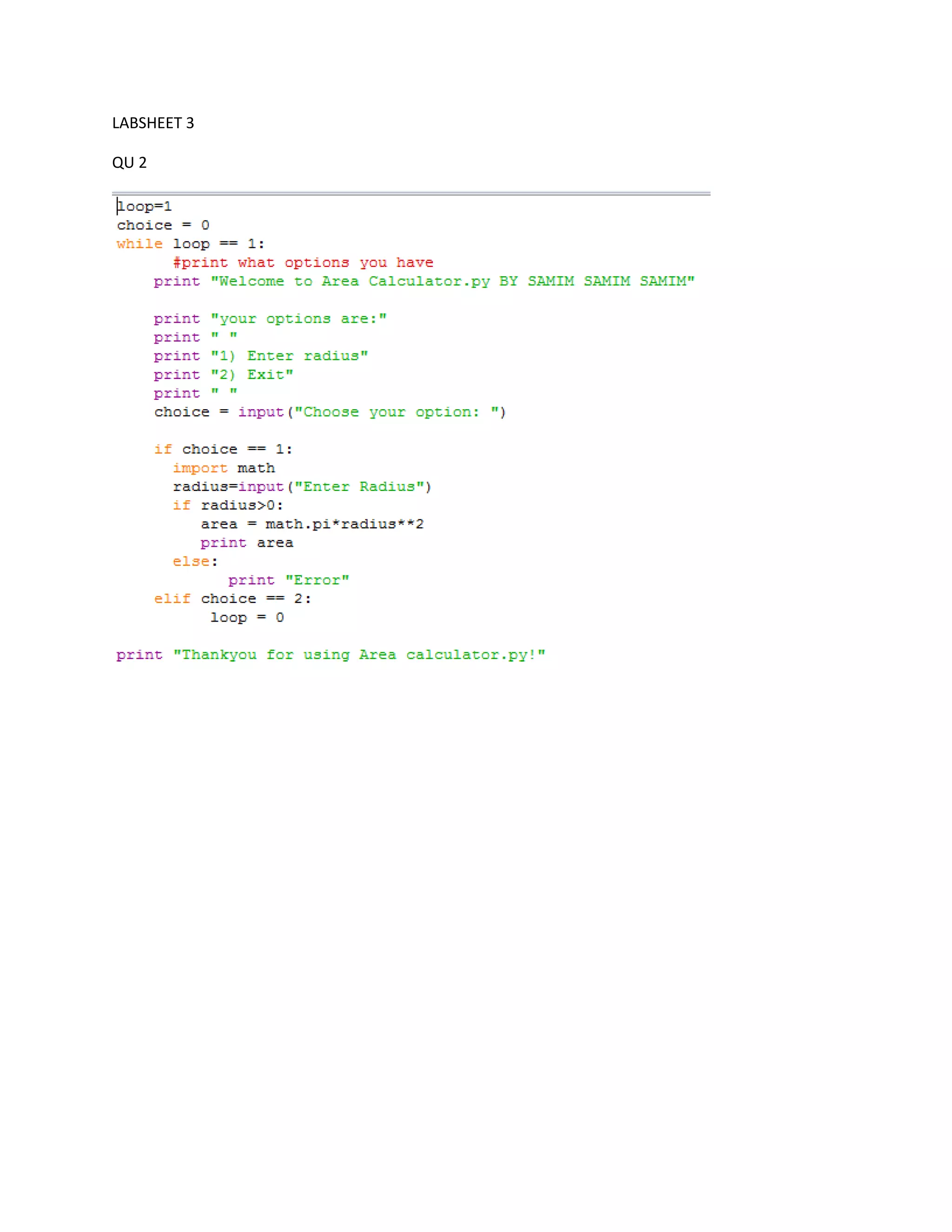The height and width of the screenshot is (1232, 952).
Task: Click the if choice == 1 line
Action: click(223, 449)
